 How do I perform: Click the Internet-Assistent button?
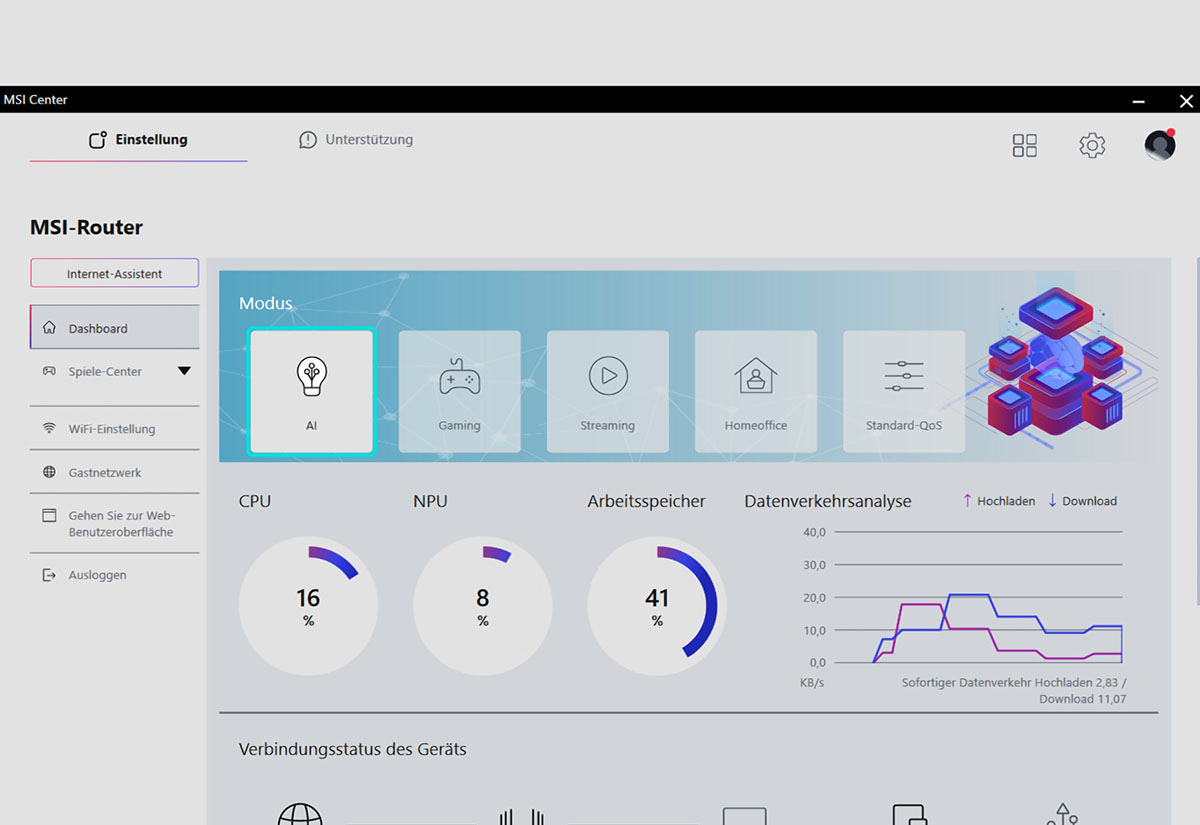pos(115,273)
